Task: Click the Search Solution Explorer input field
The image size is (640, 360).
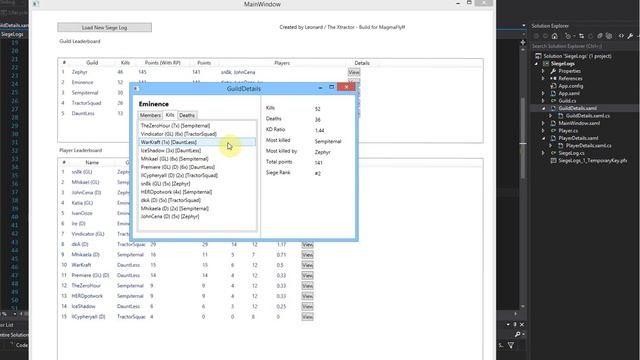Action: pos(584,46)
